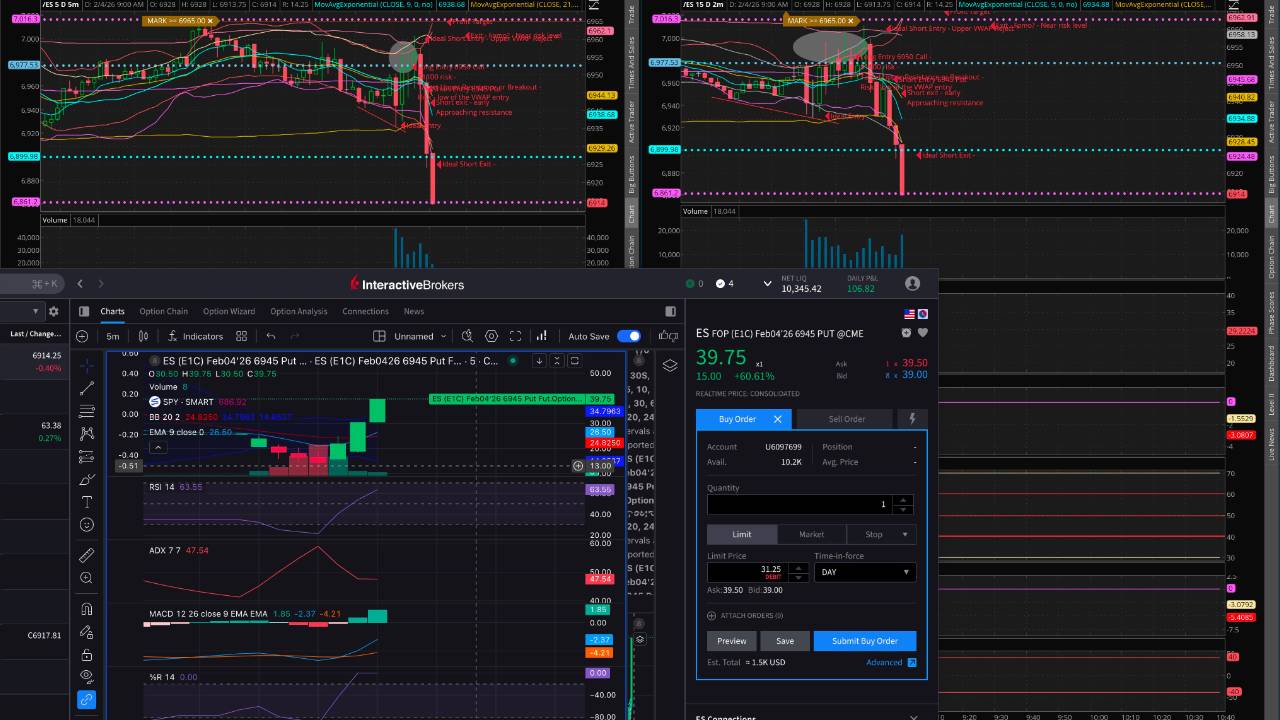1280x720 pixels.
Task: Toggle the Auto Save switch
Action: pyautogui.click(x=629, y=336)
